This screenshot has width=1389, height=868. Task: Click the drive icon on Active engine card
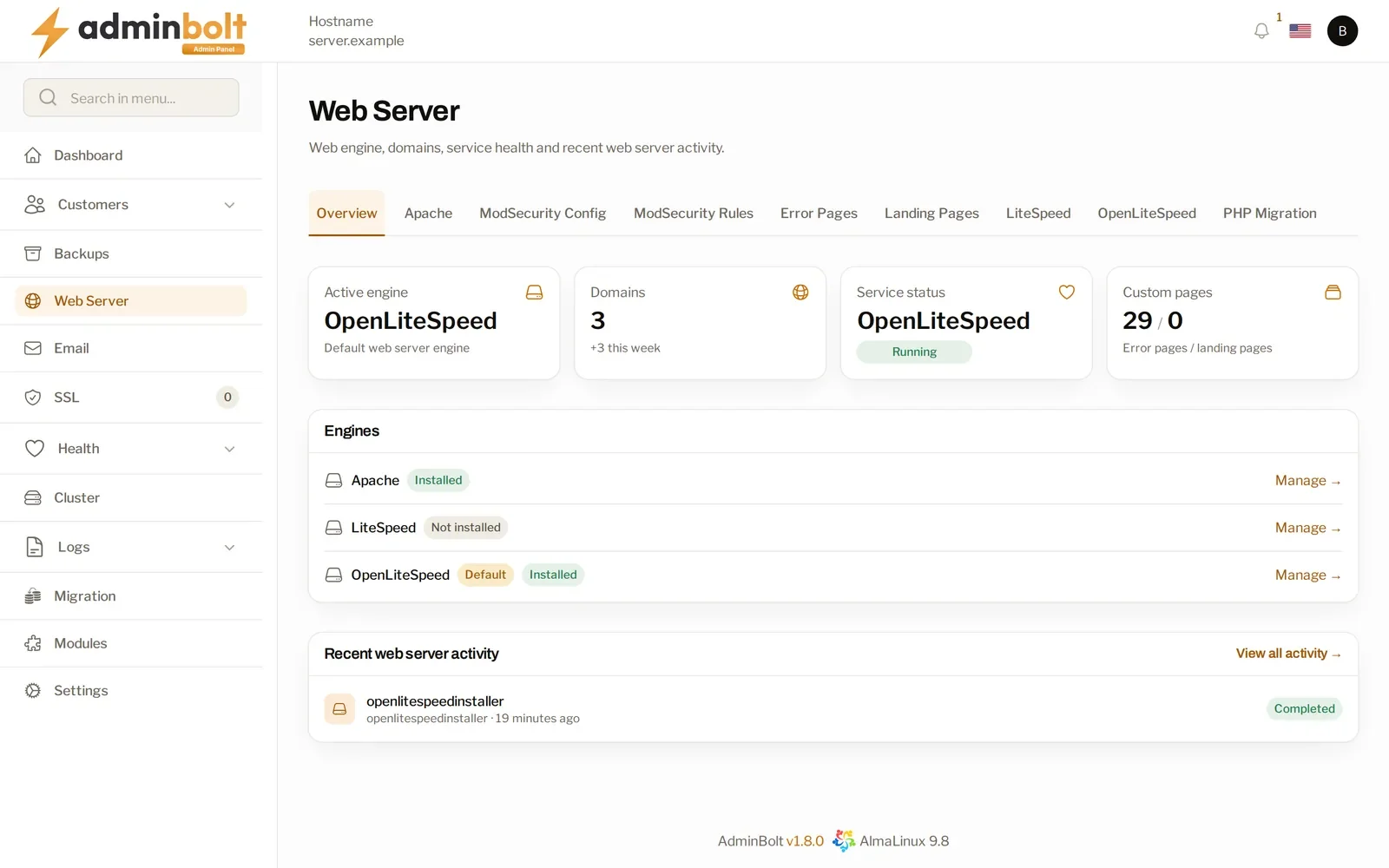[x=535, y=293]
